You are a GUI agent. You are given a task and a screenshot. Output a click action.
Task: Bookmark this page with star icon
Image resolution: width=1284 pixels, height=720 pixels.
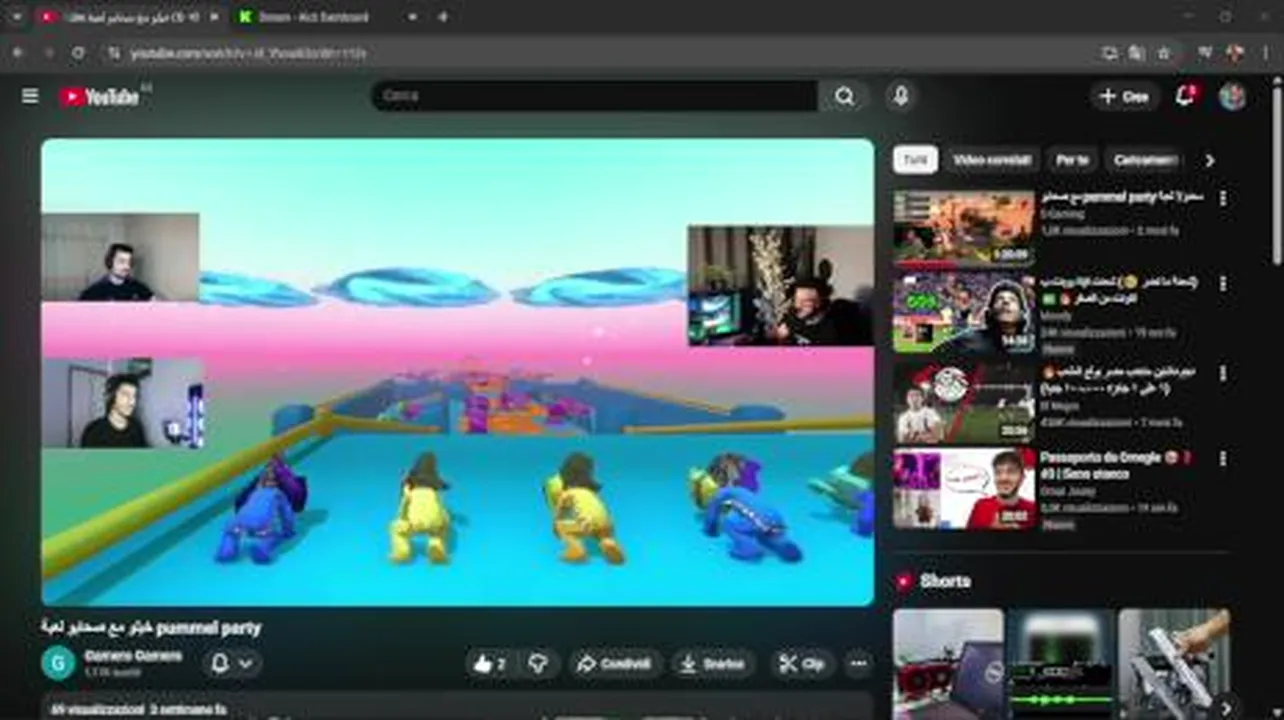1164,53
